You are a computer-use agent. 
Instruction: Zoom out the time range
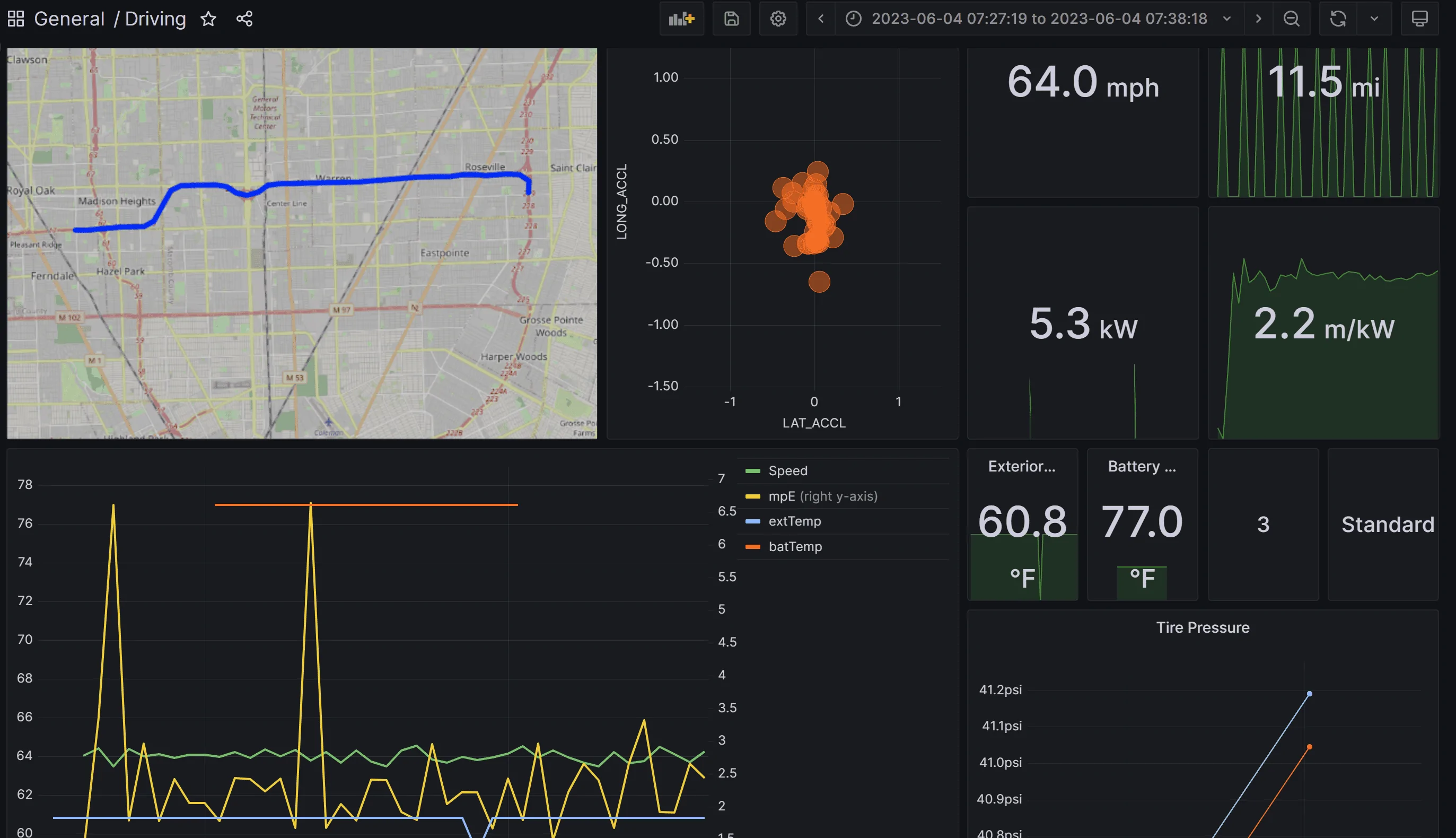(x=1291, y=19)
